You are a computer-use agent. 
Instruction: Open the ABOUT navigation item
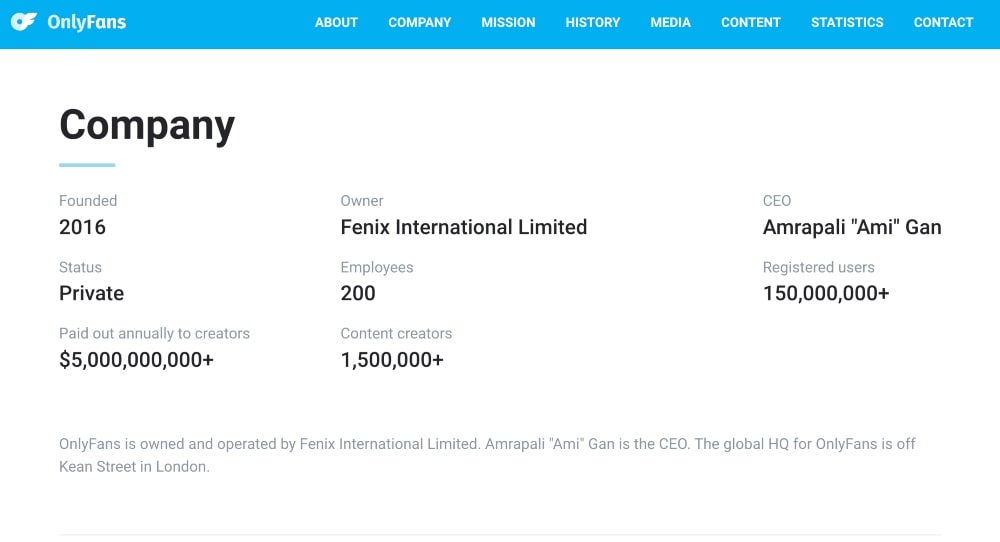click(x=336, y=22)
